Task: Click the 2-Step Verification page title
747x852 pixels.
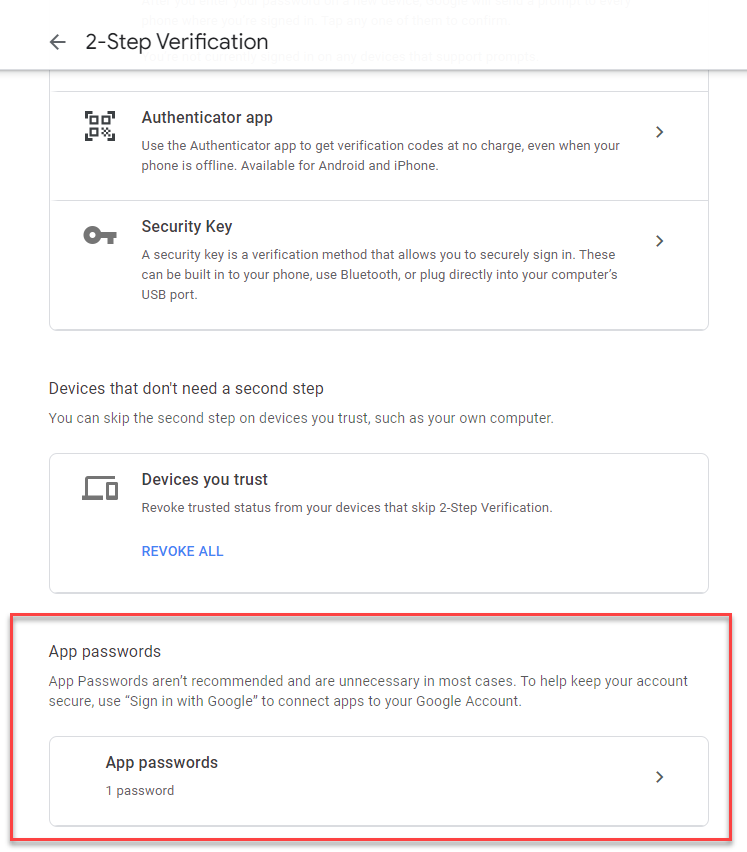Action: (177, 42)
